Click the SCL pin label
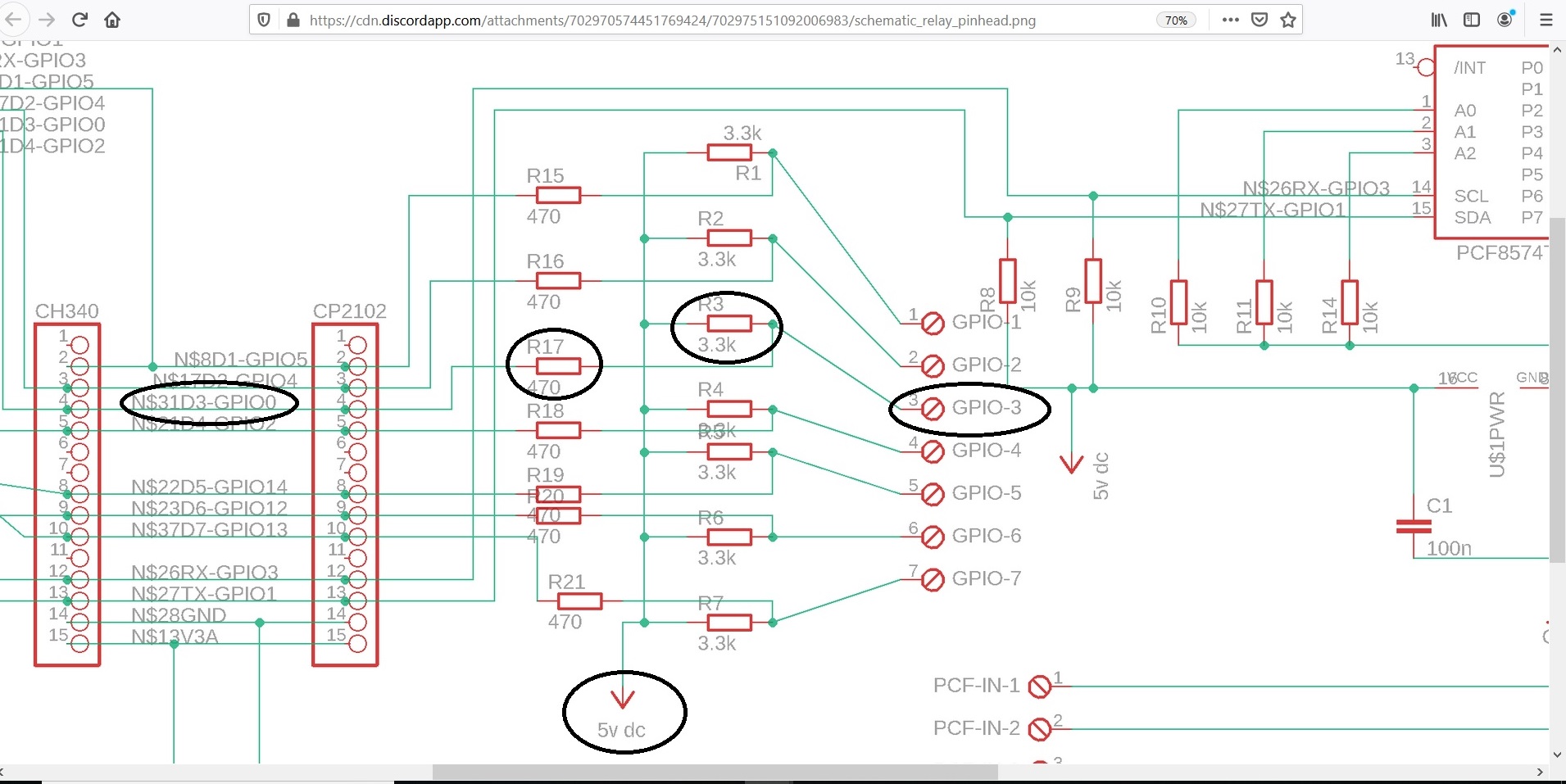 (1471, 197)
